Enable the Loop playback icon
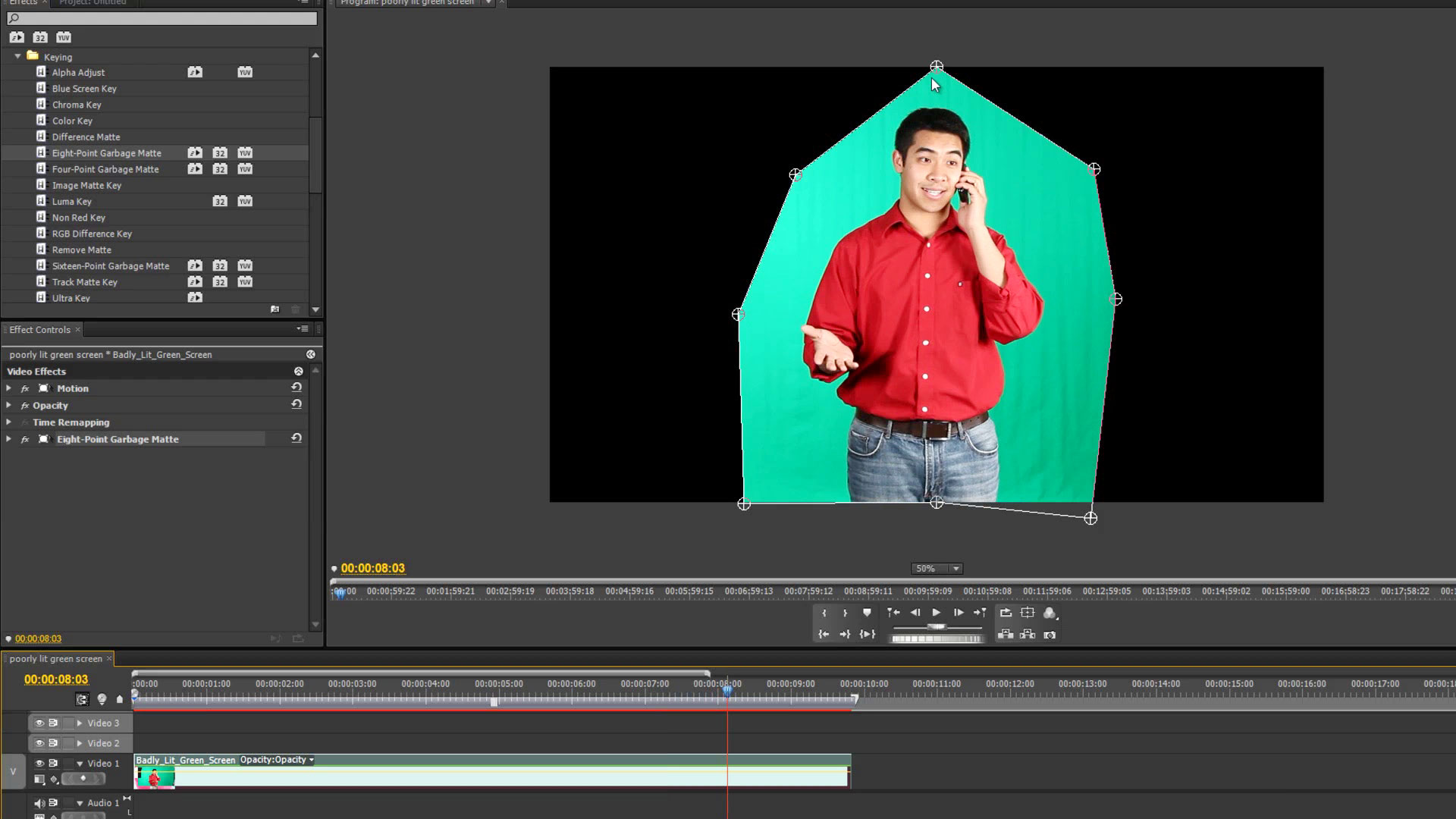The width and height of the screenshot is (1456, 819). [1006, 612]
